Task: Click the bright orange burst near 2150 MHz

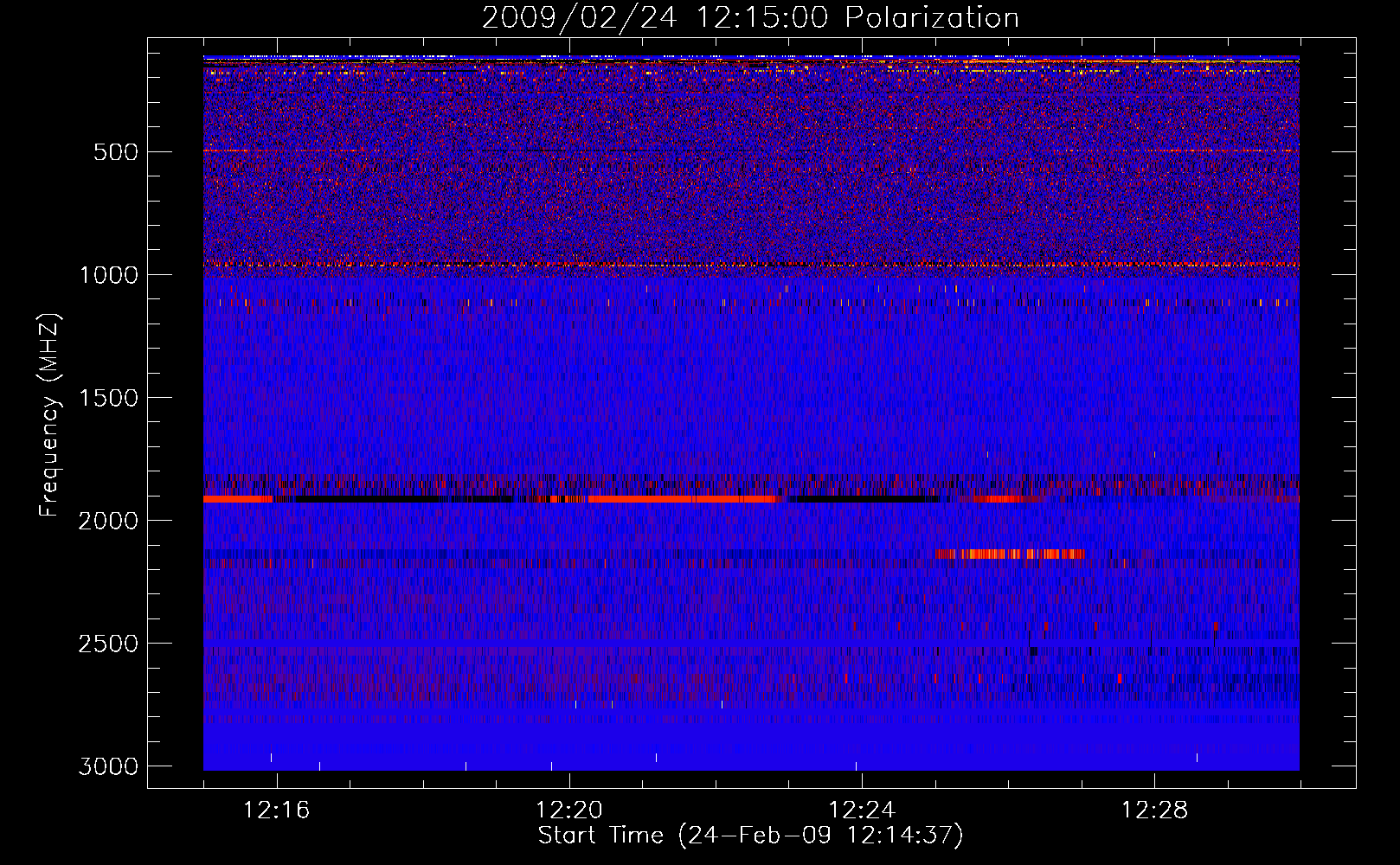Action: (x=1010, y=554)
